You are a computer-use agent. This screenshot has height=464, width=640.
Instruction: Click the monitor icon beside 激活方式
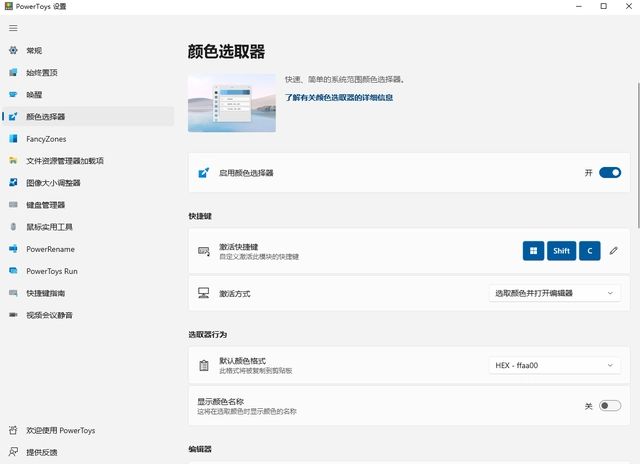(204, 293)
